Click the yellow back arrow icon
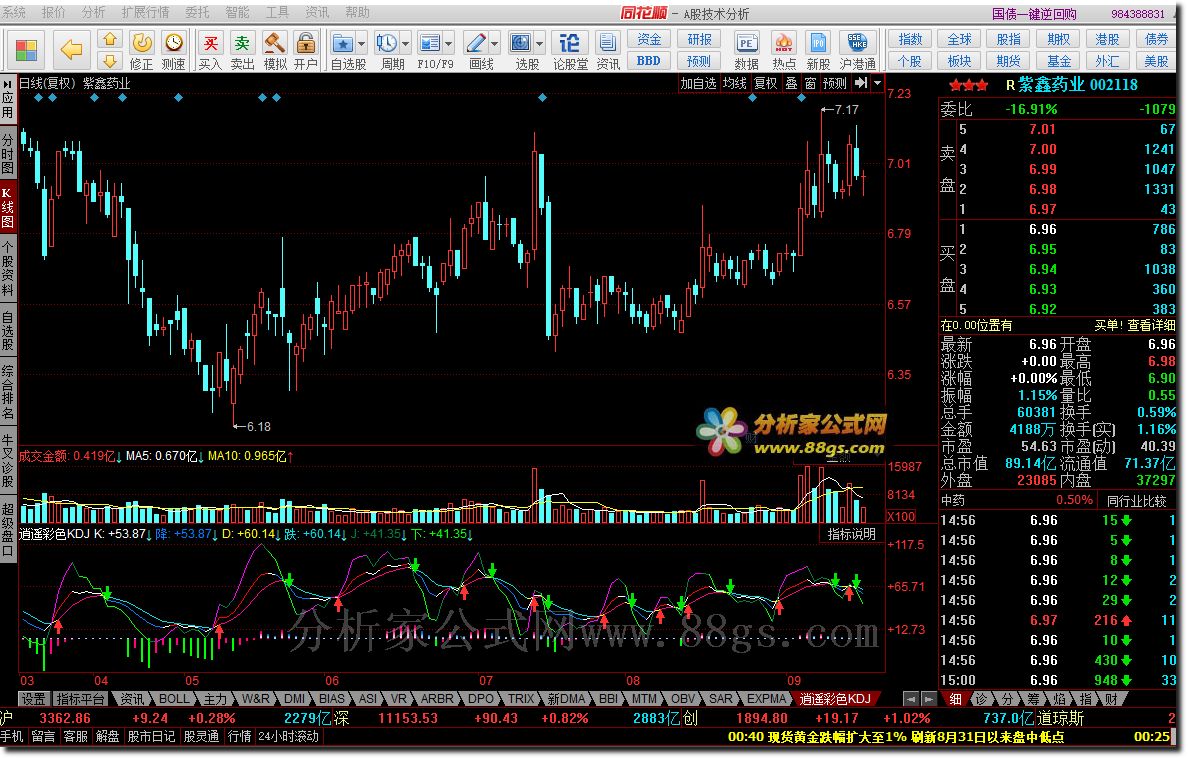1188x758 pixels. click(71, 50)
